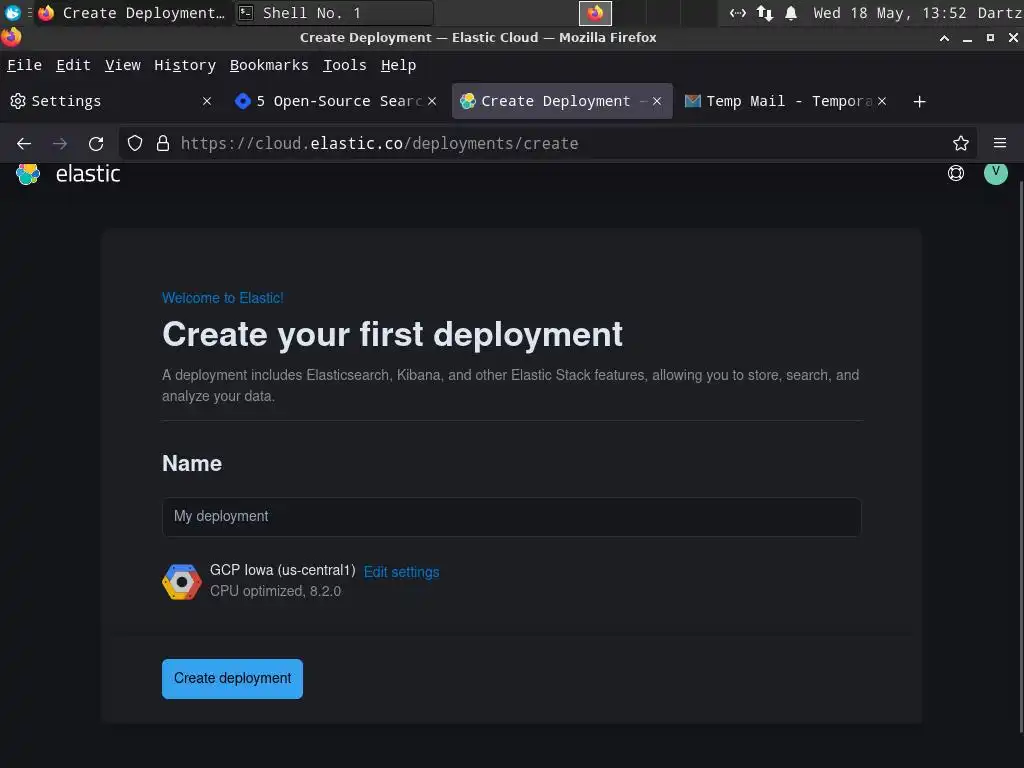Click the 'Welcome to Elastic!' text
This screenshot has height=768, width=1024.
[223, 298]
